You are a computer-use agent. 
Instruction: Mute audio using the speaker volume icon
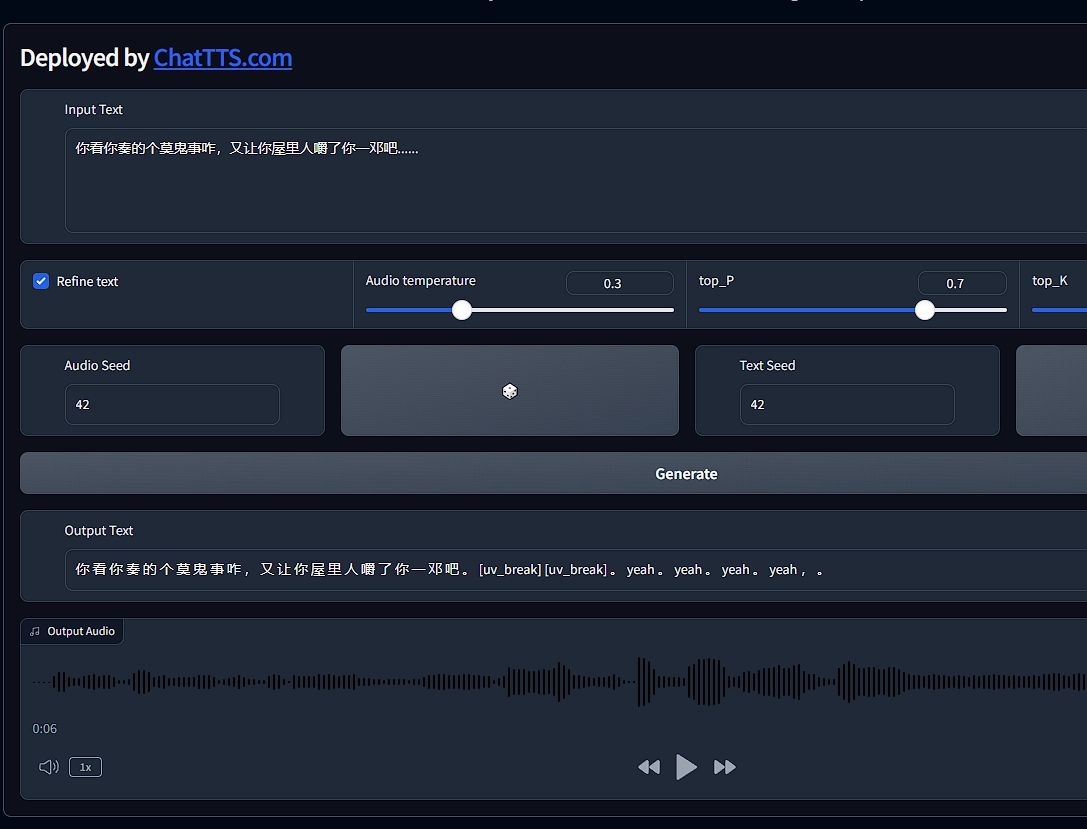tap(48, 767)
